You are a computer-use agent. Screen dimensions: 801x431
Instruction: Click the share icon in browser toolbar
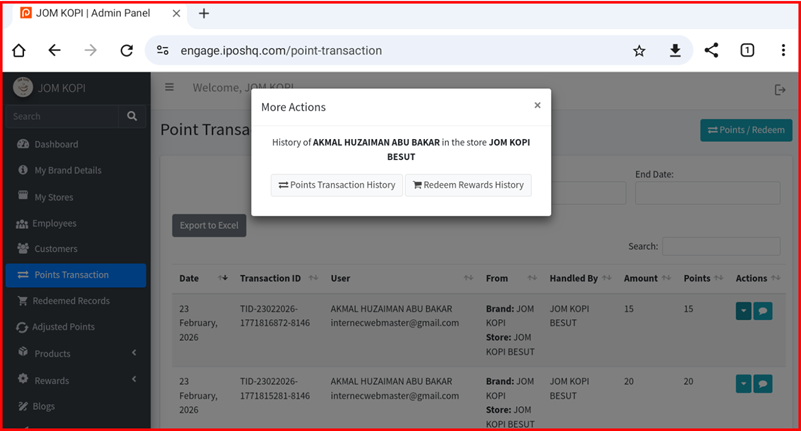(x=711, y=51)
